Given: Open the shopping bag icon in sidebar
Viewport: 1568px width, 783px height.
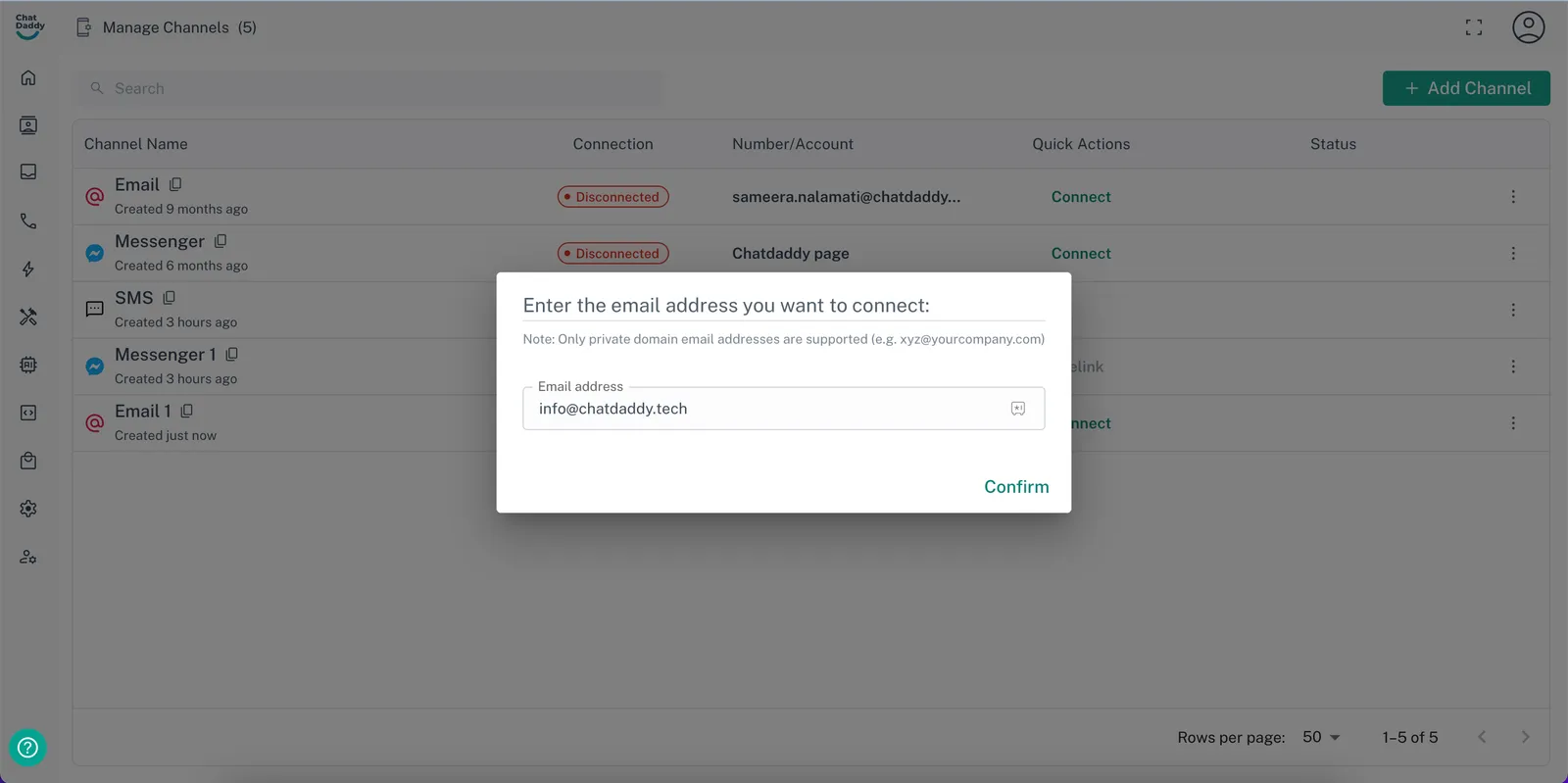Looking at the screenshot, I should click(x=28, y=461).
